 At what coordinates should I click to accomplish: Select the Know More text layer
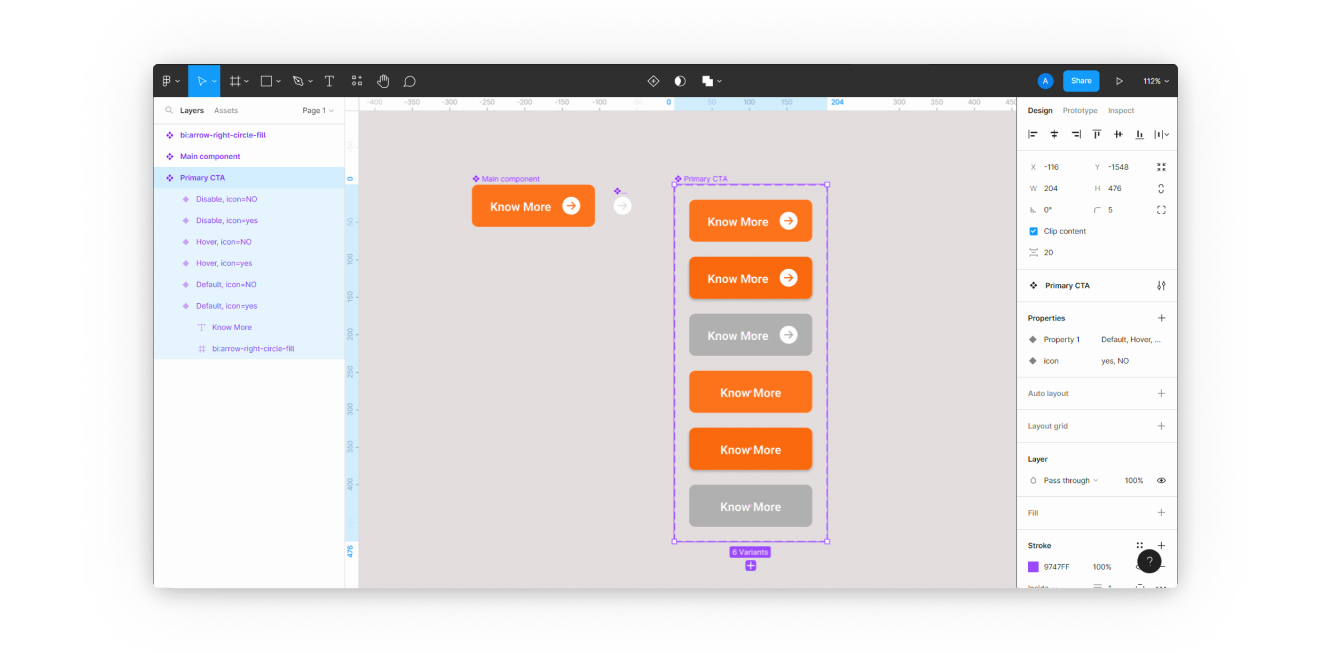click(249, 327)
